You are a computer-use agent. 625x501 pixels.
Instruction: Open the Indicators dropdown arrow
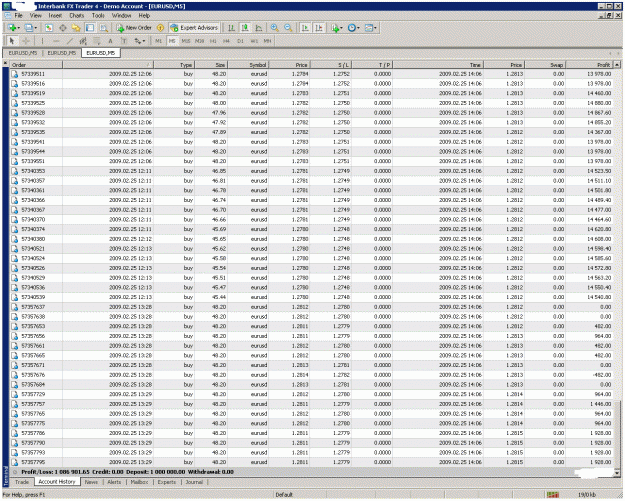pos(342,28)
